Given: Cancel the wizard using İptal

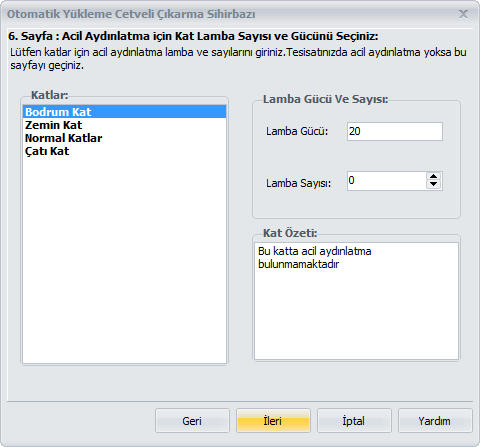Looking at the screenshot, I should (354, 421).
